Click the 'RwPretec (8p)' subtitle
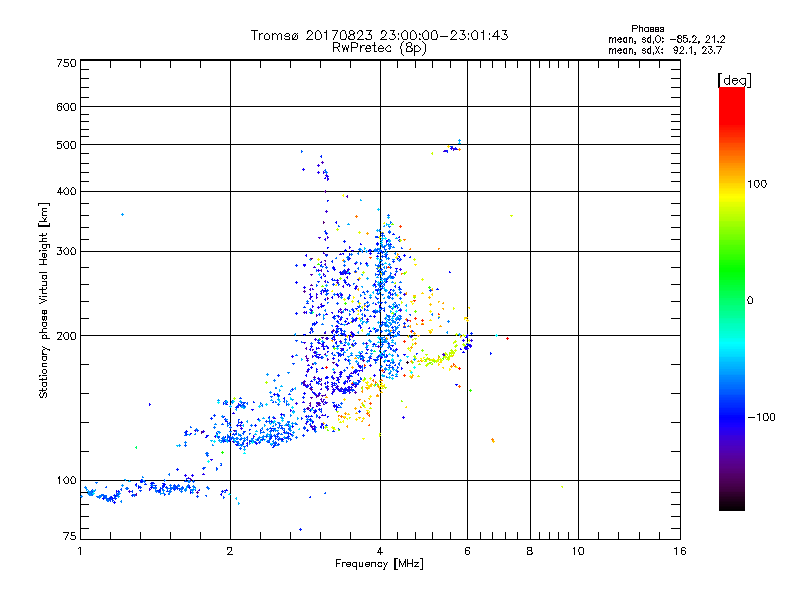The height and width of the screenshot is (600, 800). [379, 48]
